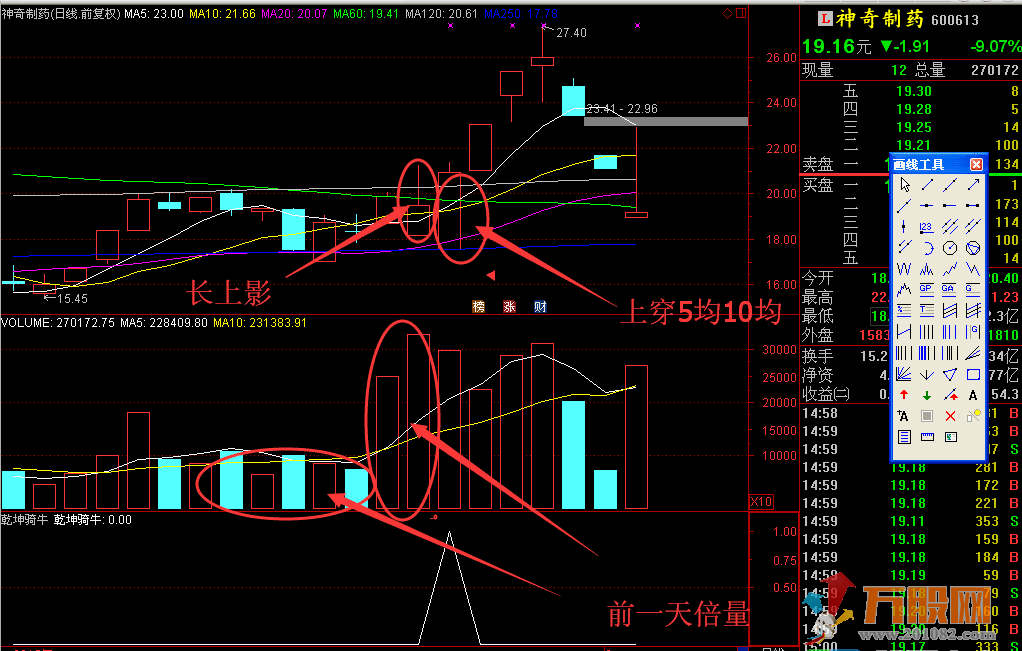This screenshot has width=1022, height=651.
Task: Place a green down arrow marker
Action: coord(927,395)
